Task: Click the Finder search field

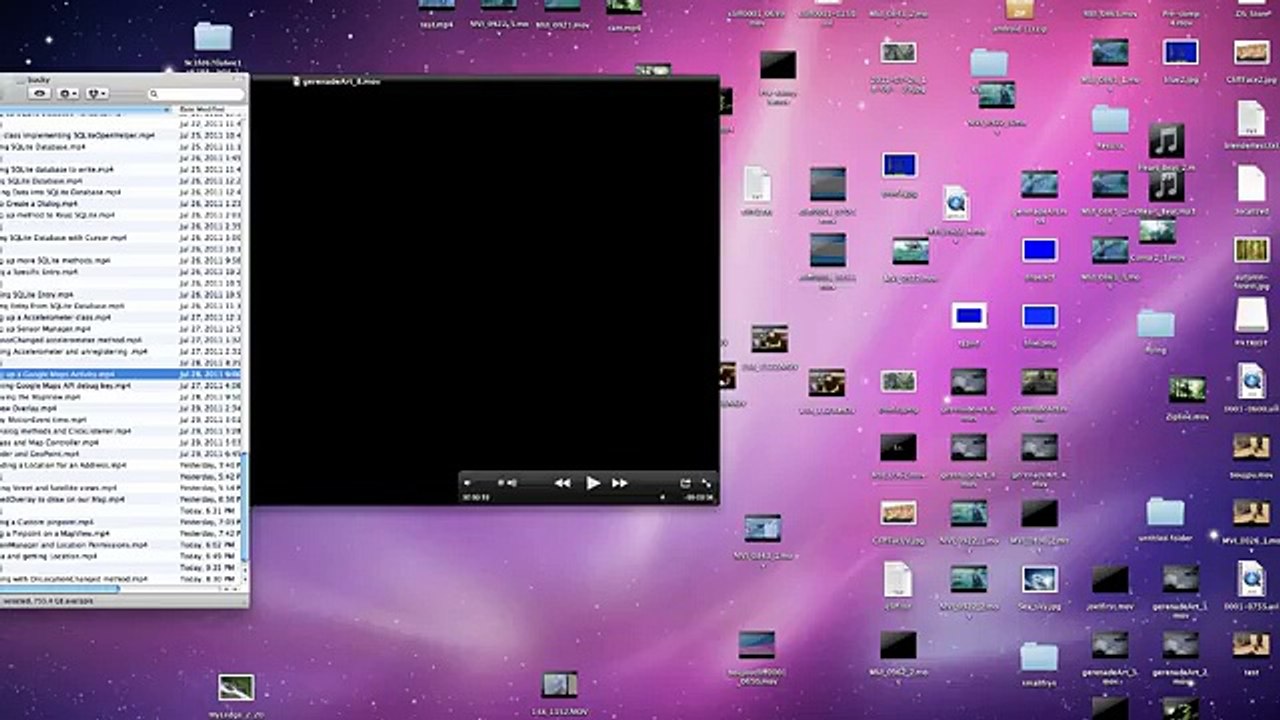Action: click(x=196, y=94)
